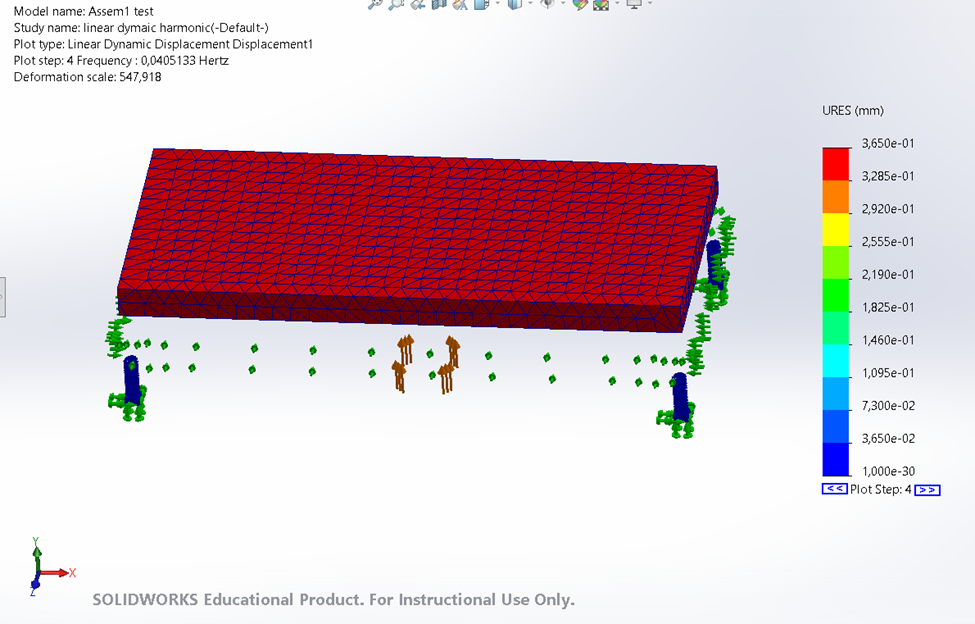The width and height of the screenshot is (975, 624).
Task: Click the orange swatch in the URES legend
Action: coord(836,196)
